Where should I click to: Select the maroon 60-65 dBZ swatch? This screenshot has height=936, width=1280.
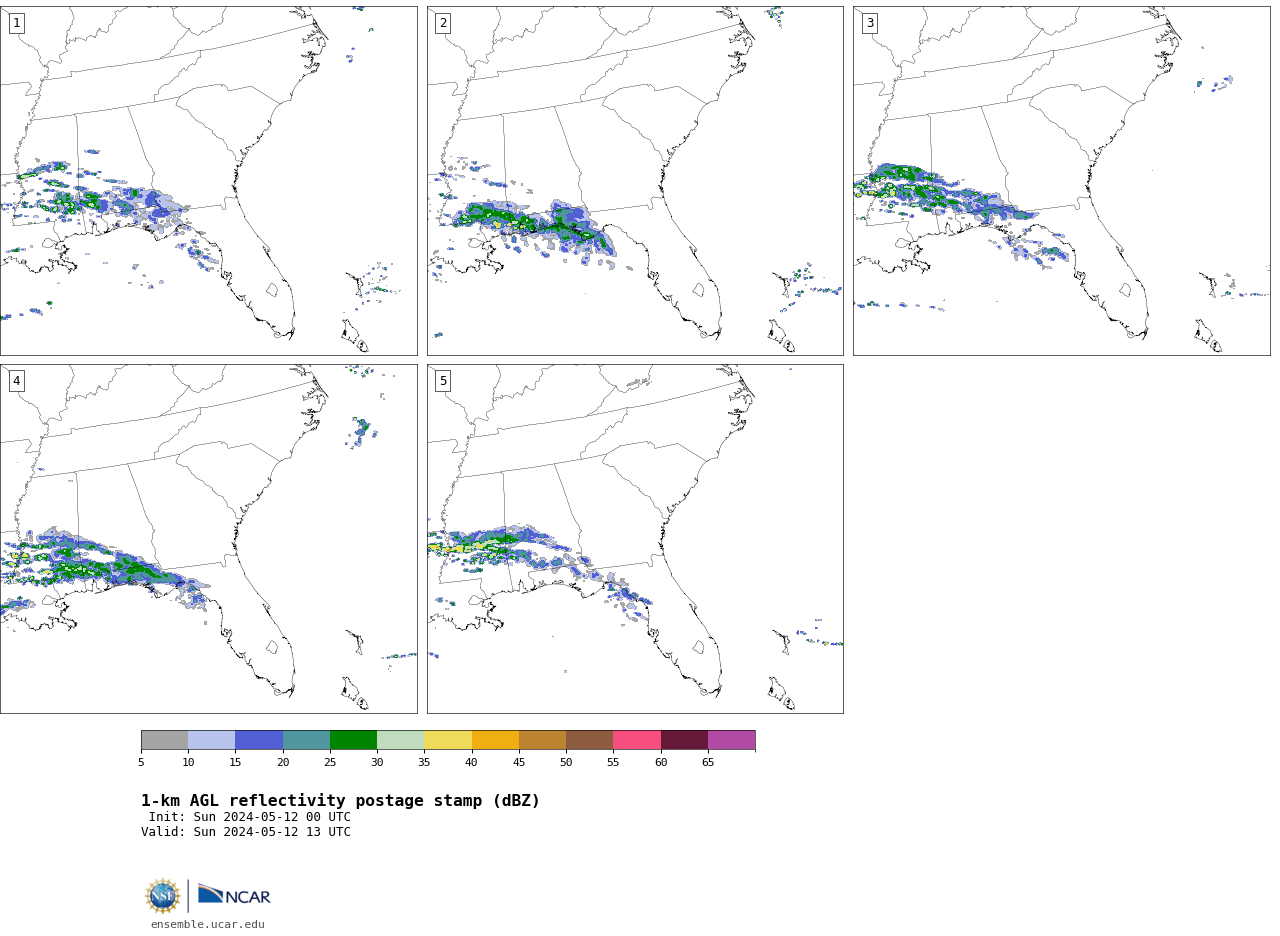[x=684, y=740]
